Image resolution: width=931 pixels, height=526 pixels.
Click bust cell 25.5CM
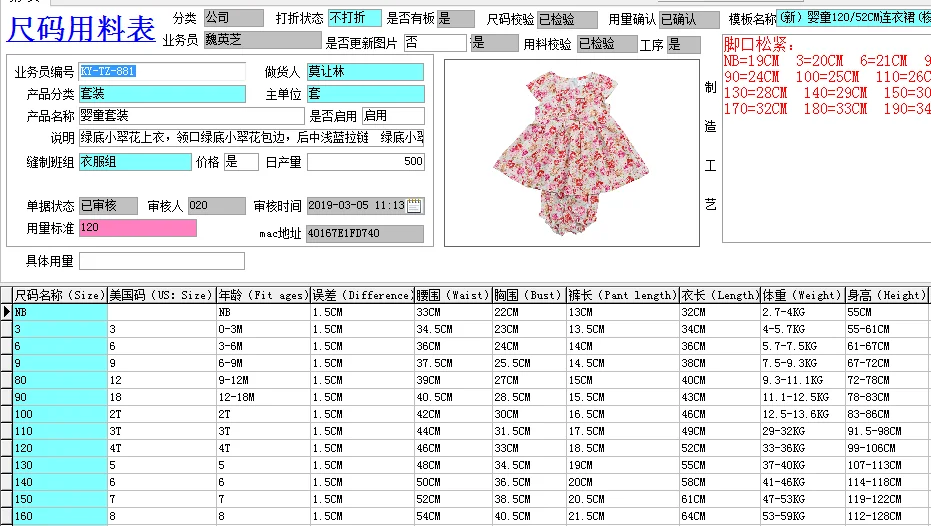529,363
